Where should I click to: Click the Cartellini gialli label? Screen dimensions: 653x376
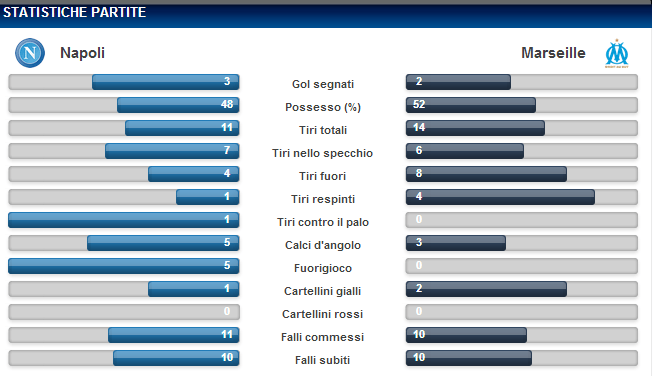(x=322, y=291)
